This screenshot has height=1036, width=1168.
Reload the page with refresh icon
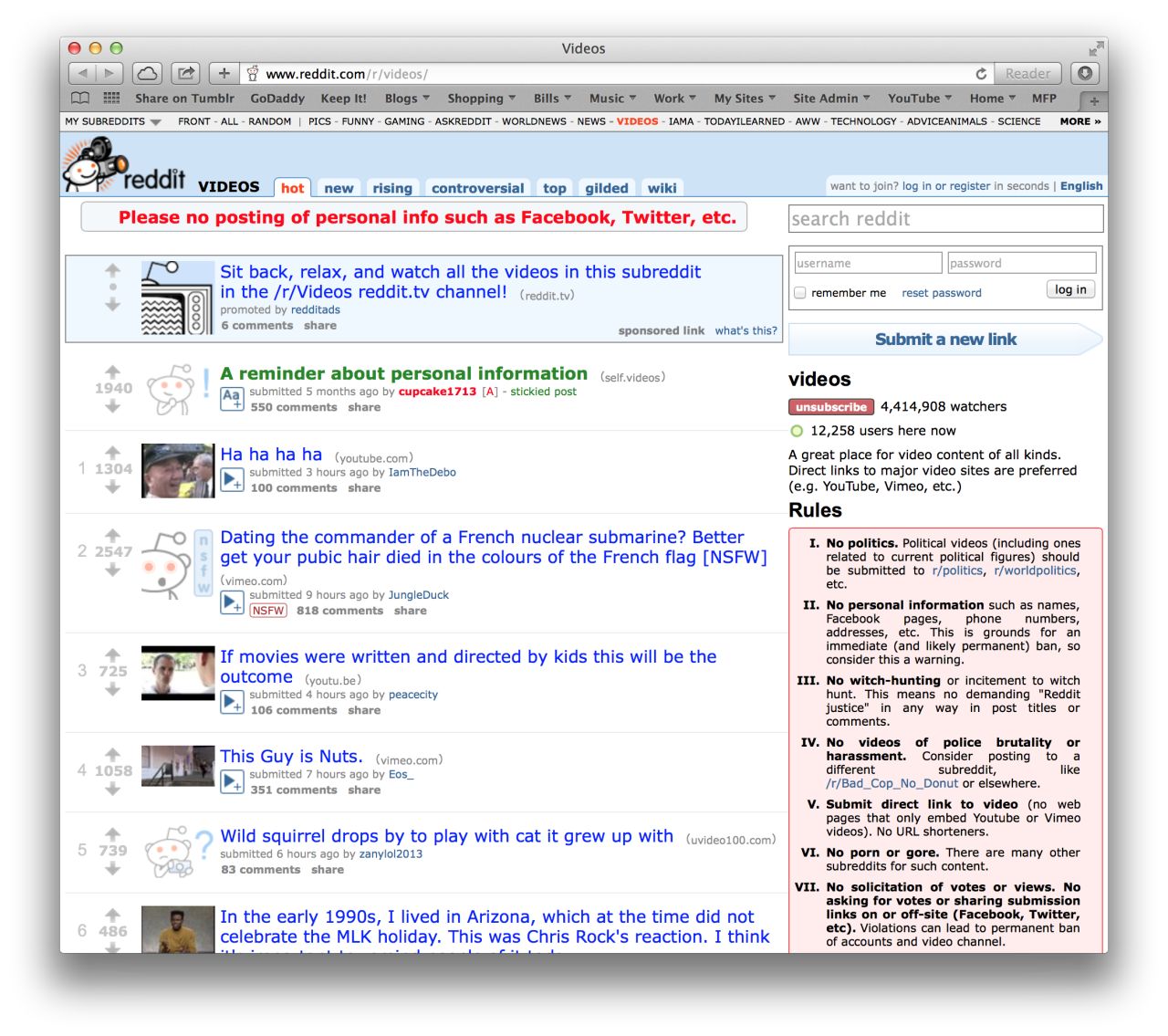(x=981, y=74)
